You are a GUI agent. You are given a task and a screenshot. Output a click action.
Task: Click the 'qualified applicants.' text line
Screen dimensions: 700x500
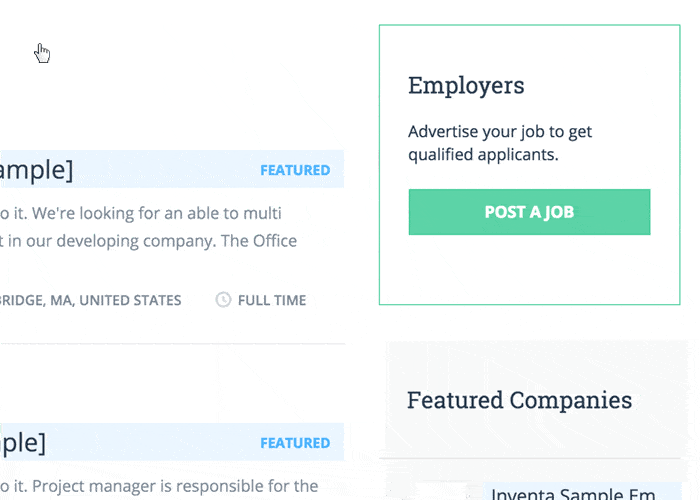(483, 155)
